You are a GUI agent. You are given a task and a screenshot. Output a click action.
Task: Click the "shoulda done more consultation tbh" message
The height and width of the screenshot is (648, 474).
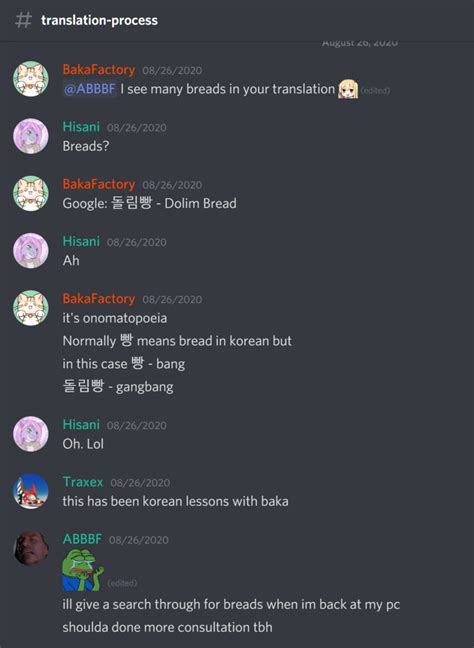pyautogui.click(x=167, y=627)
